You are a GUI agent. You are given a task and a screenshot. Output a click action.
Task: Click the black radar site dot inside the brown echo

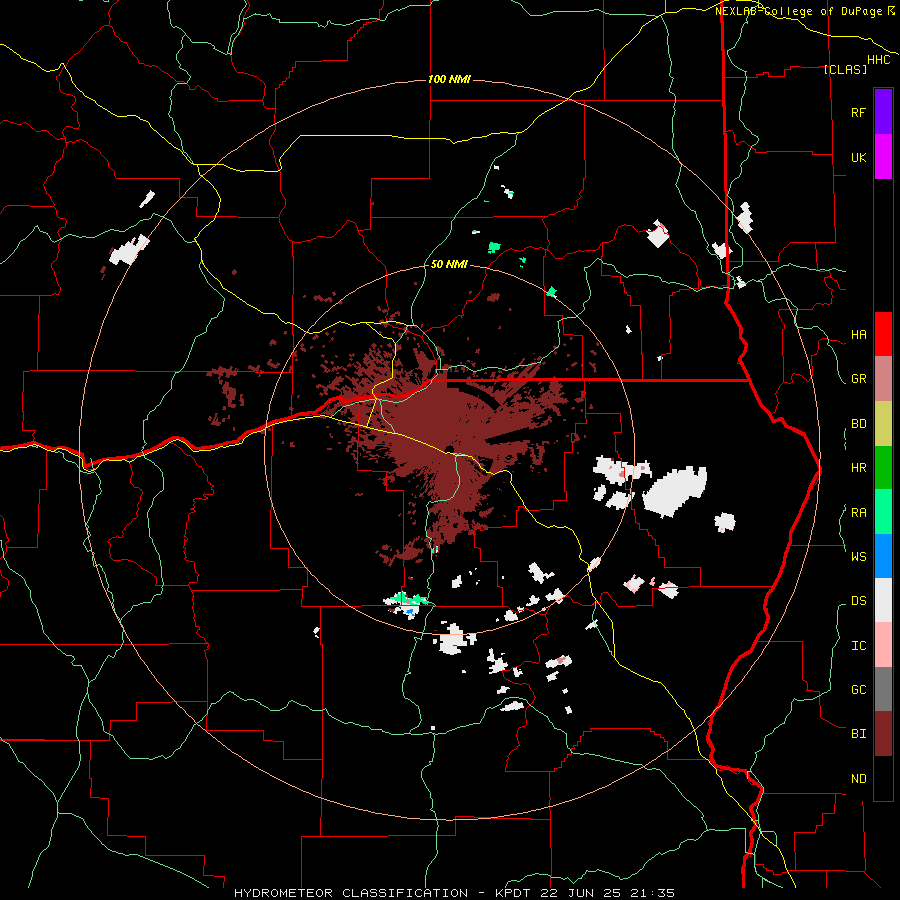(450, 449)
